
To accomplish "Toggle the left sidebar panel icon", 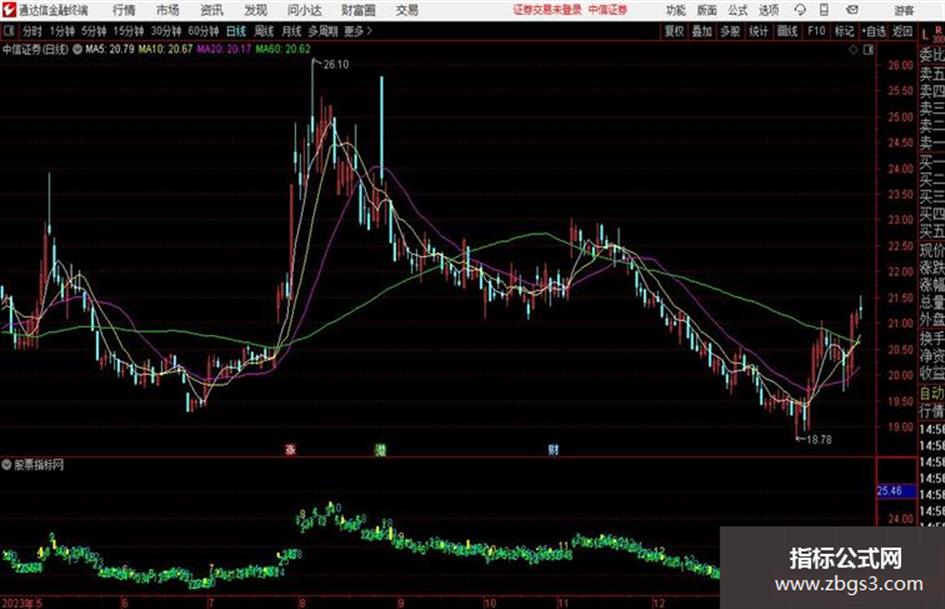I will coord(8,31).
